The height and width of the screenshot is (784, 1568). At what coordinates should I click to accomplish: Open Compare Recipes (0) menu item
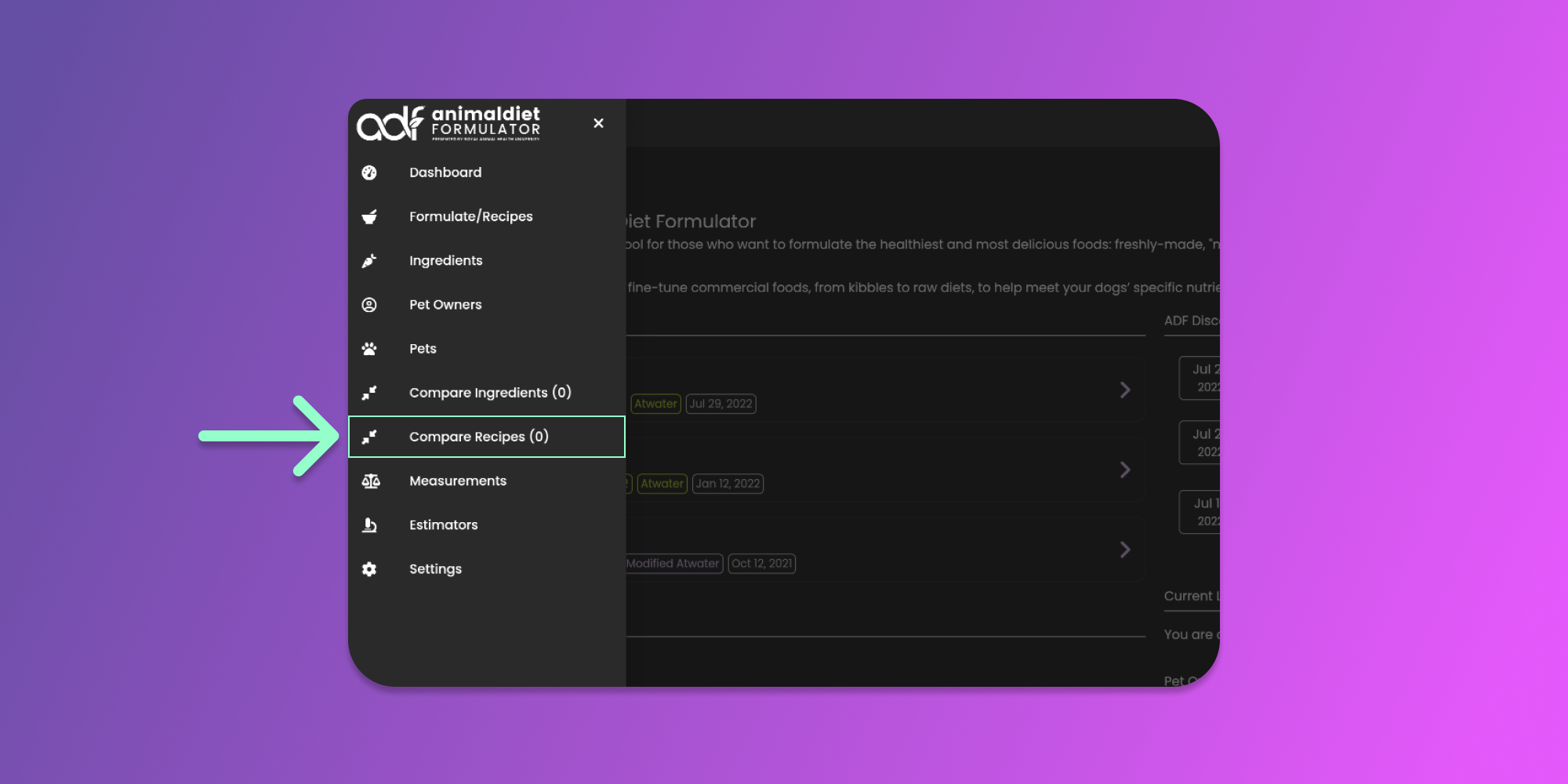click(478, 437)
